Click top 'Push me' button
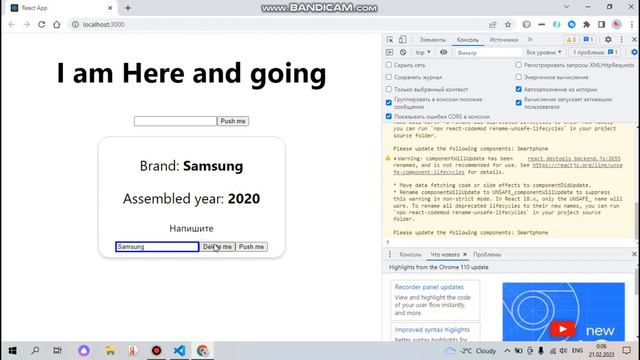640x360 pixels. pos(233,121)
